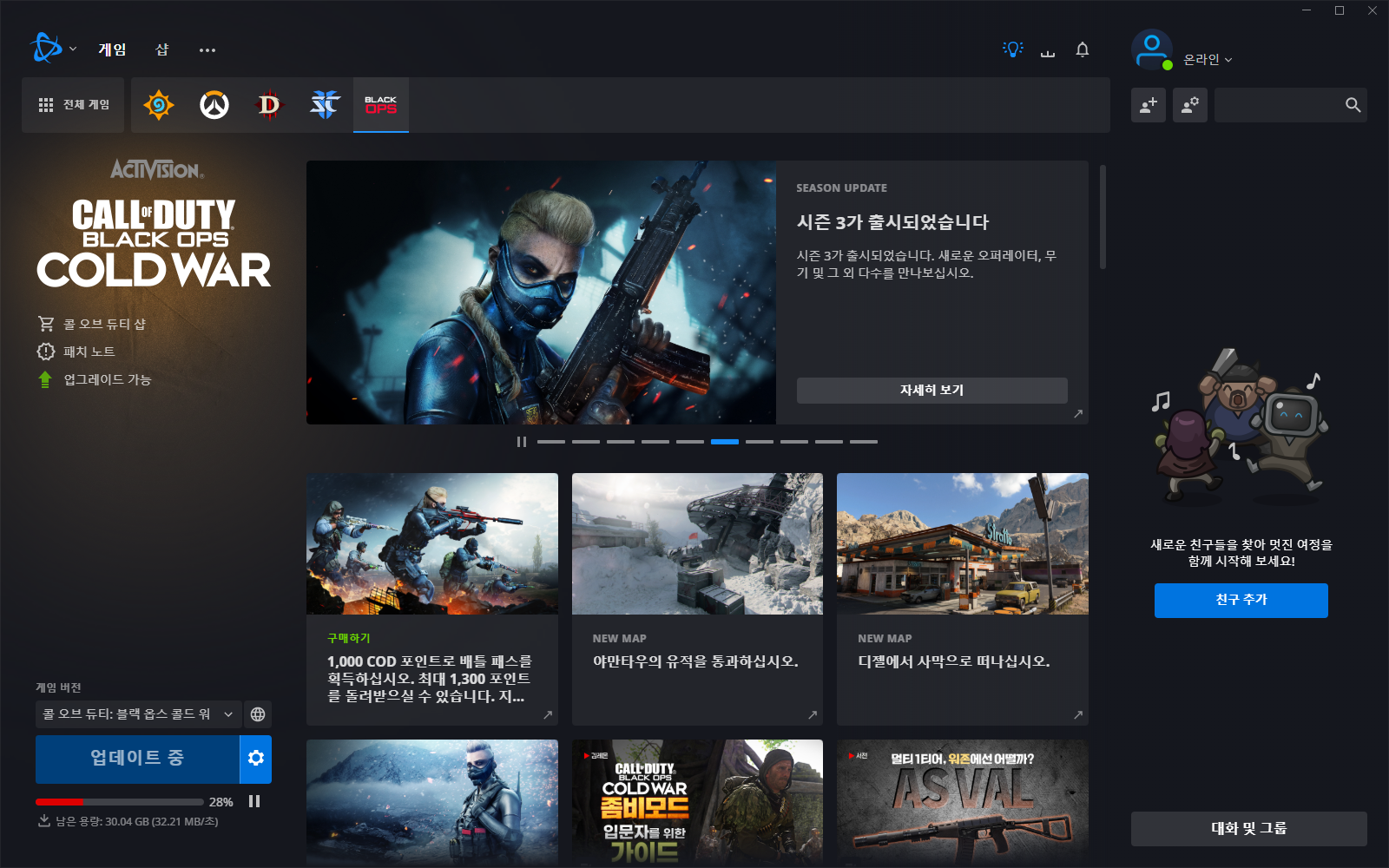The width and height of the screenshot is (1389, 868).
Task: Click the green upgrade arrow icon
Action: click(x=45, y=379)
